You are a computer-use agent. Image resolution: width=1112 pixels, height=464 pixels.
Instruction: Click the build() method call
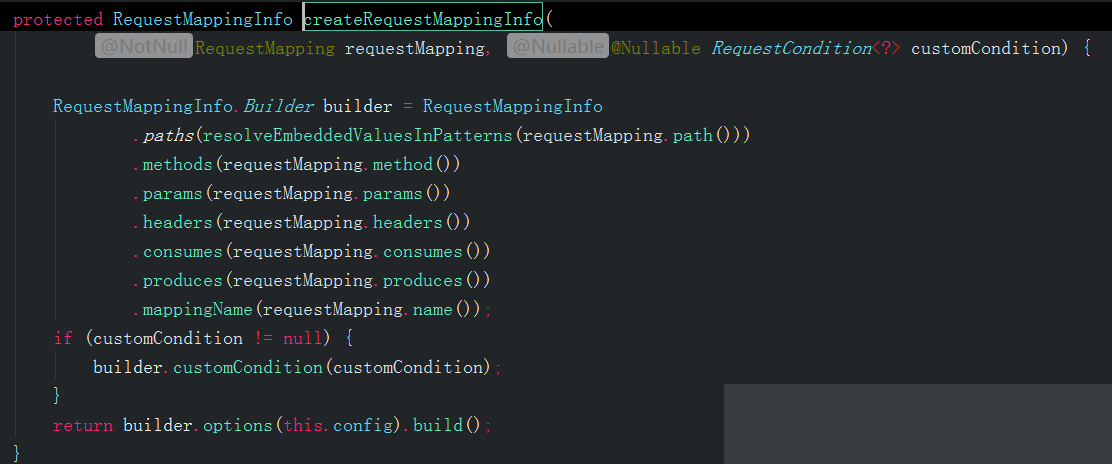click(x=442, y=425)
